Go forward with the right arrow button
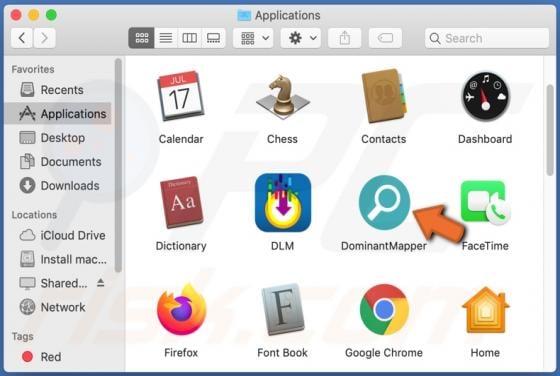 [x=44, y=38]
